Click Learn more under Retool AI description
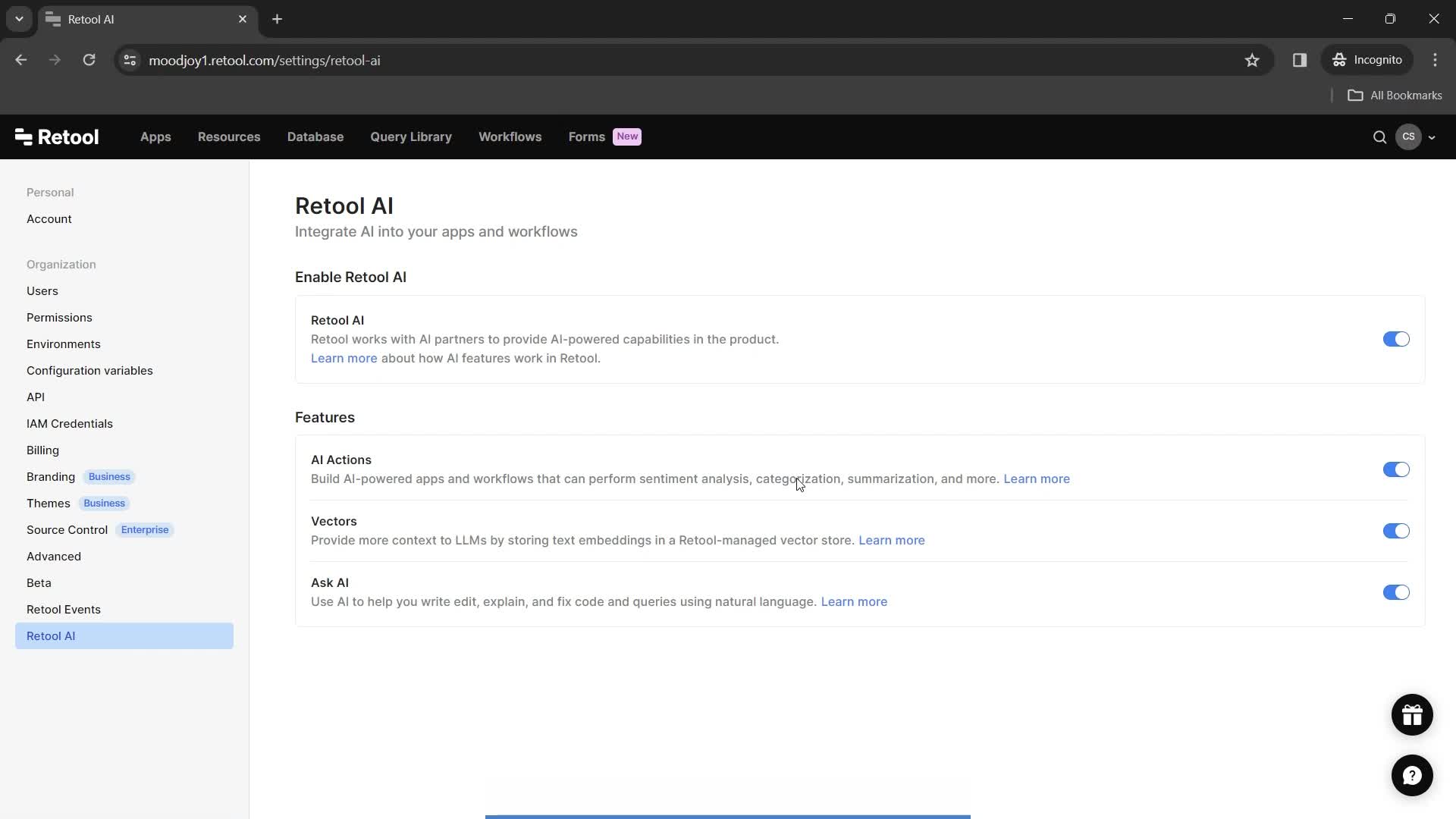 point(344,359)
